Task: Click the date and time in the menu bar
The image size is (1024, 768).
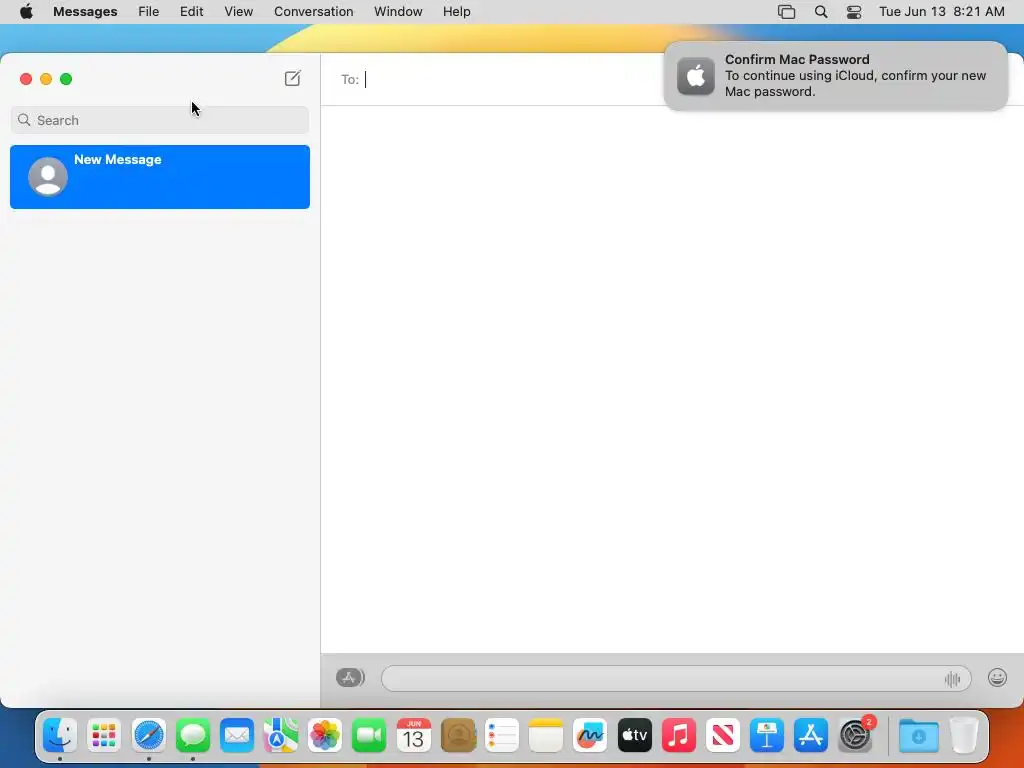Action: [941, 12]
